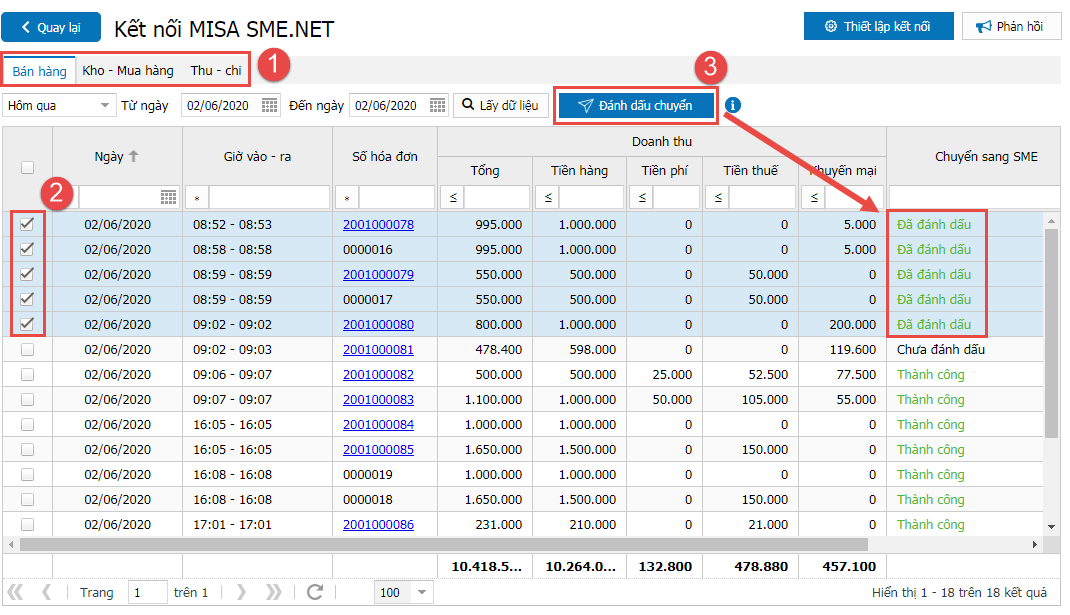Switch to the Thu - chi tab
Image resolution: width=1070 pixels, height=615 pixels.
coord(216,70)
